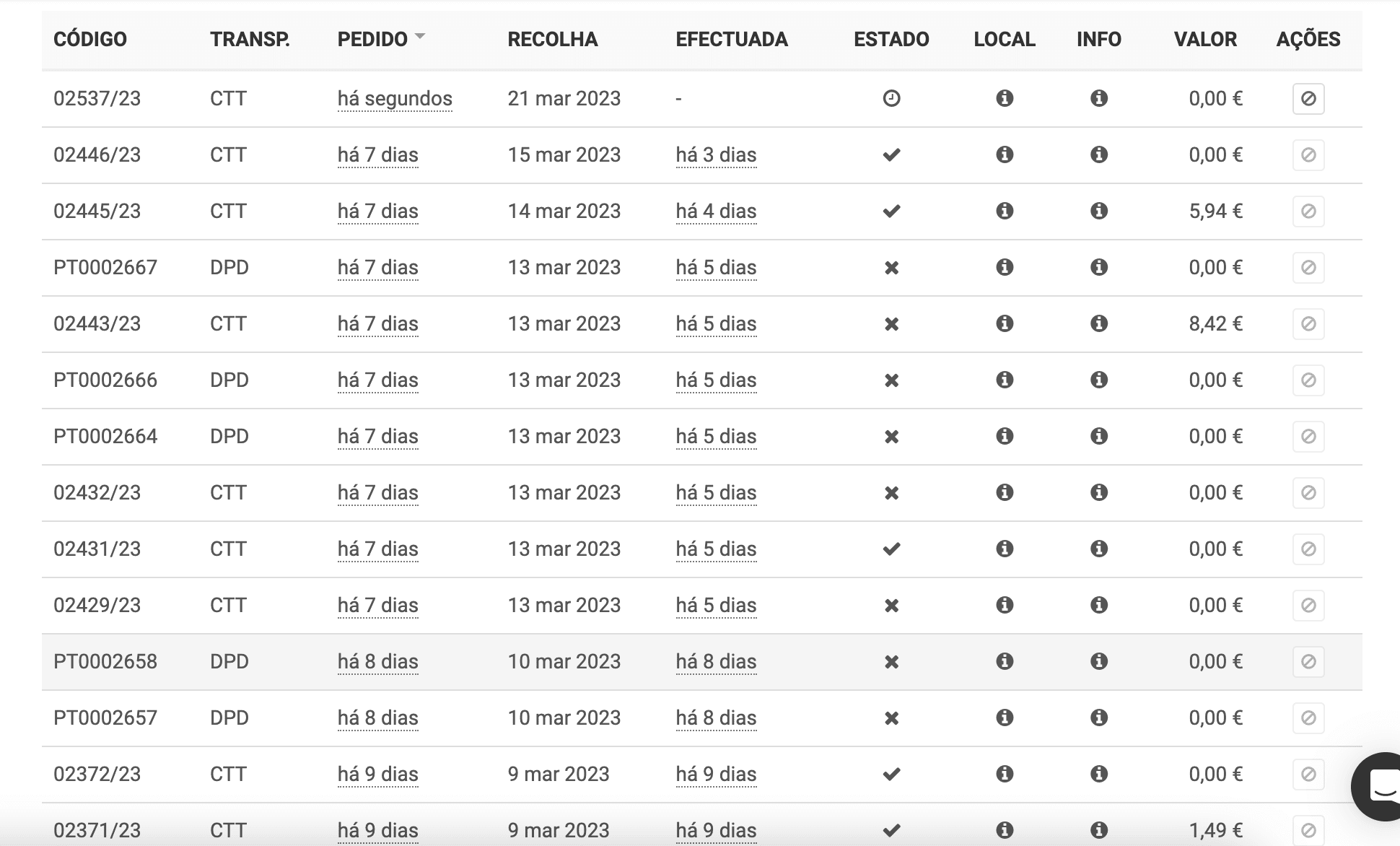Select order code PT0002664 row

[105, 436]
